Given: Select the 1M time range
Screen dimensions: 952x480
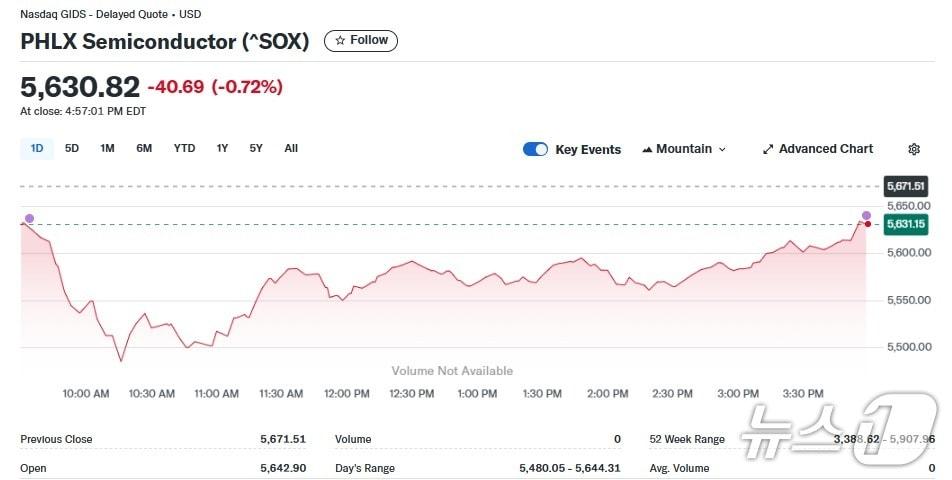Looking at the screenshot, I should (x=107, y=149).
